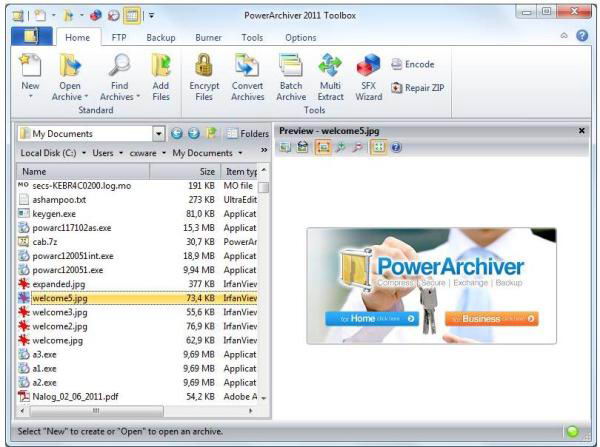Viewport: 600px width, 447px height.
Task: Click the green status indicator in status bar
Action: [572, 432]
